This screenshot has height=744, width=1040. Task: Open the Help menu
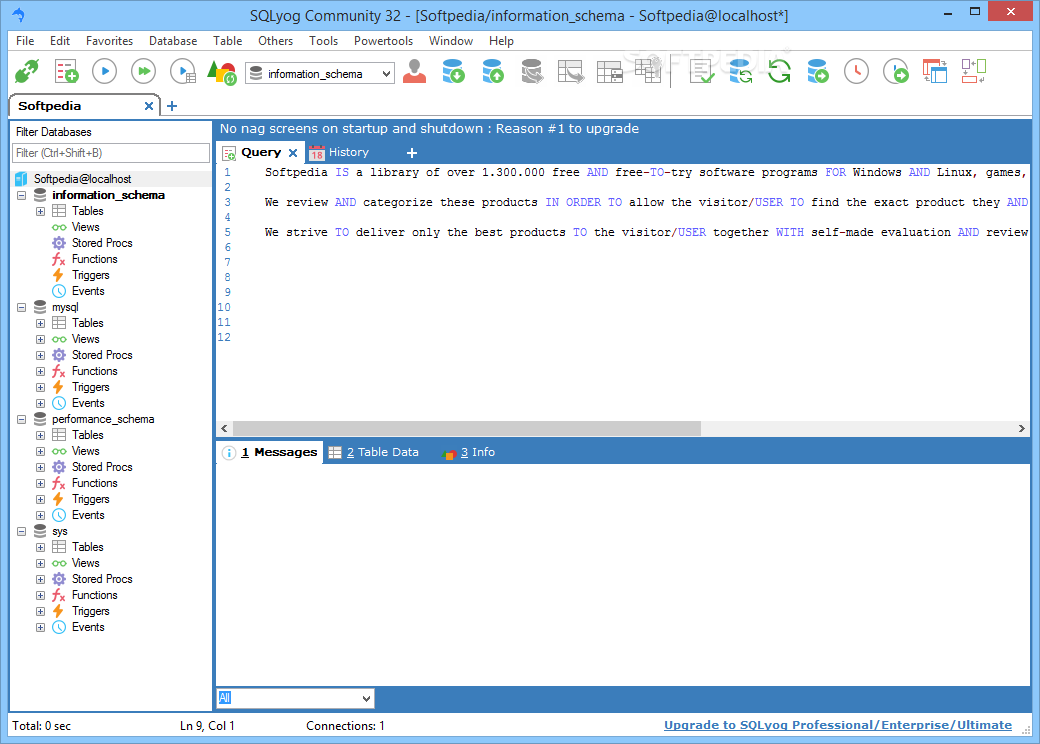click(x=501, y=41)
